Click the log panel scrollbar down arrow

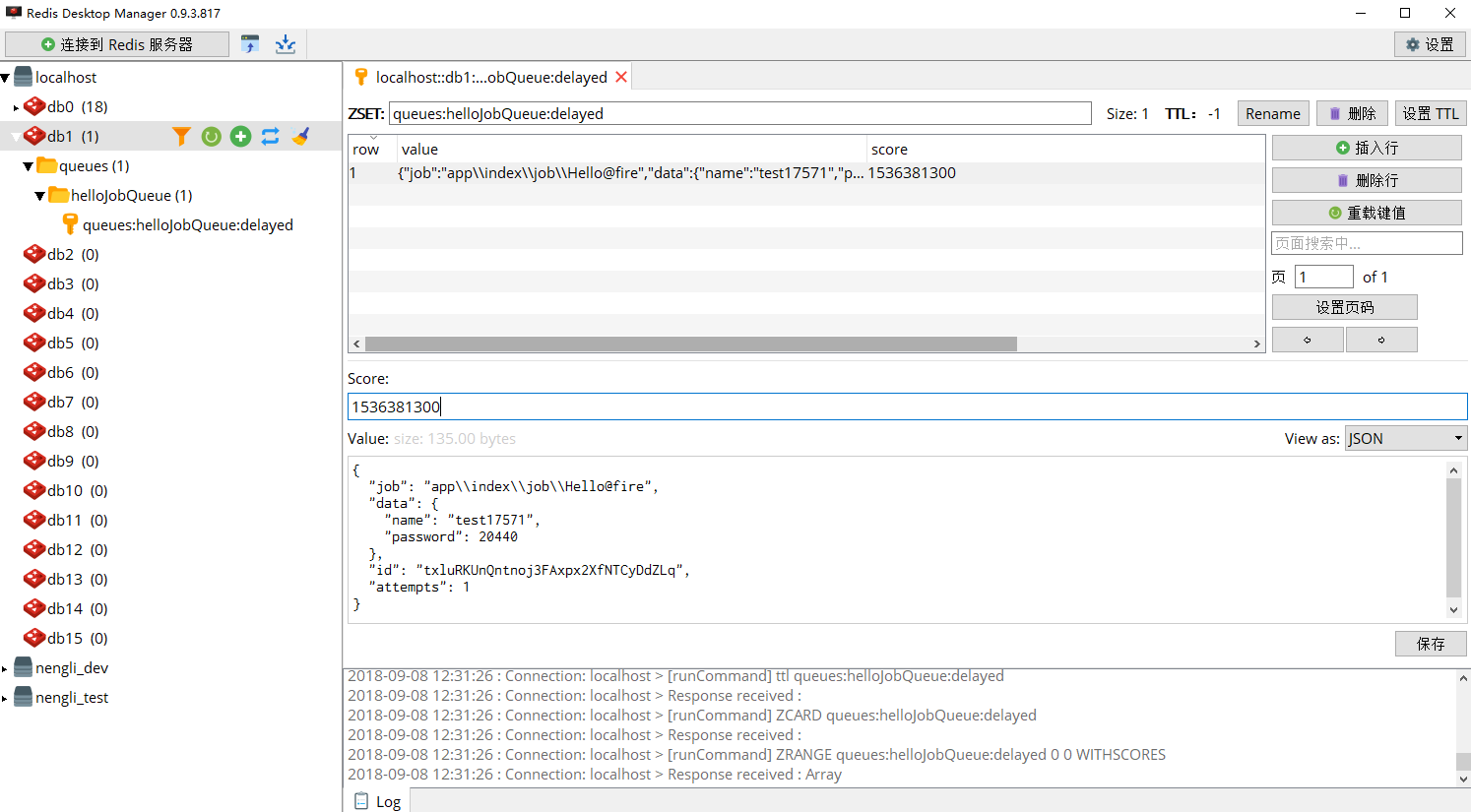click(1463, 779)
